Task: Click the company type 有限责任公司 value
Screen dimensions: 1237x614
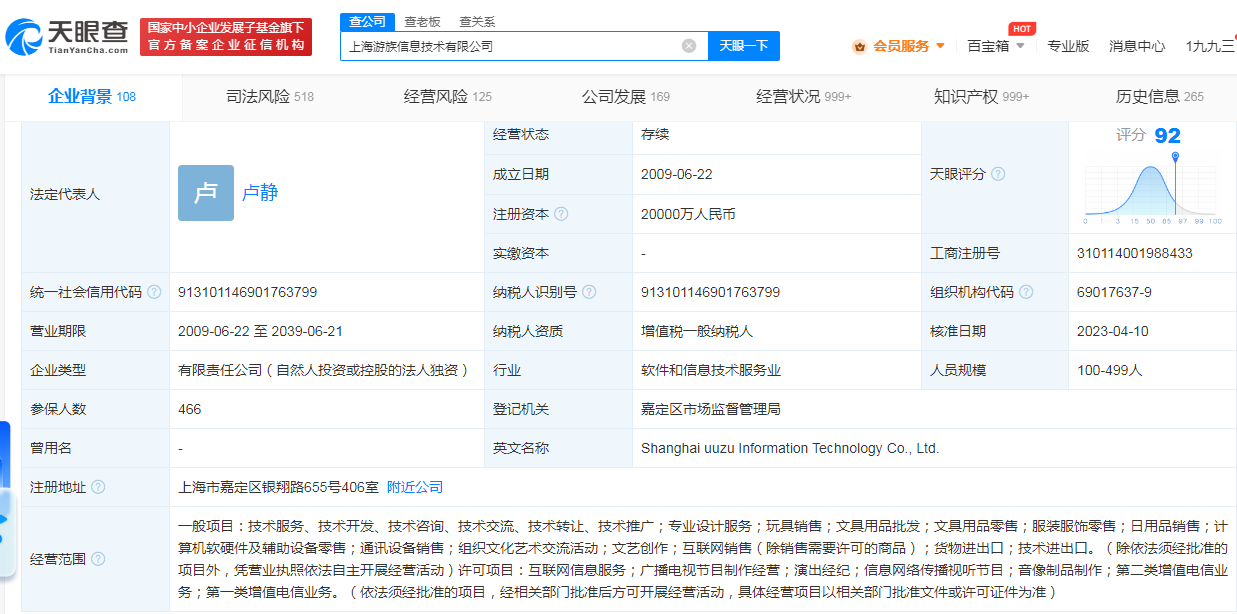Action: click(324, 370)
